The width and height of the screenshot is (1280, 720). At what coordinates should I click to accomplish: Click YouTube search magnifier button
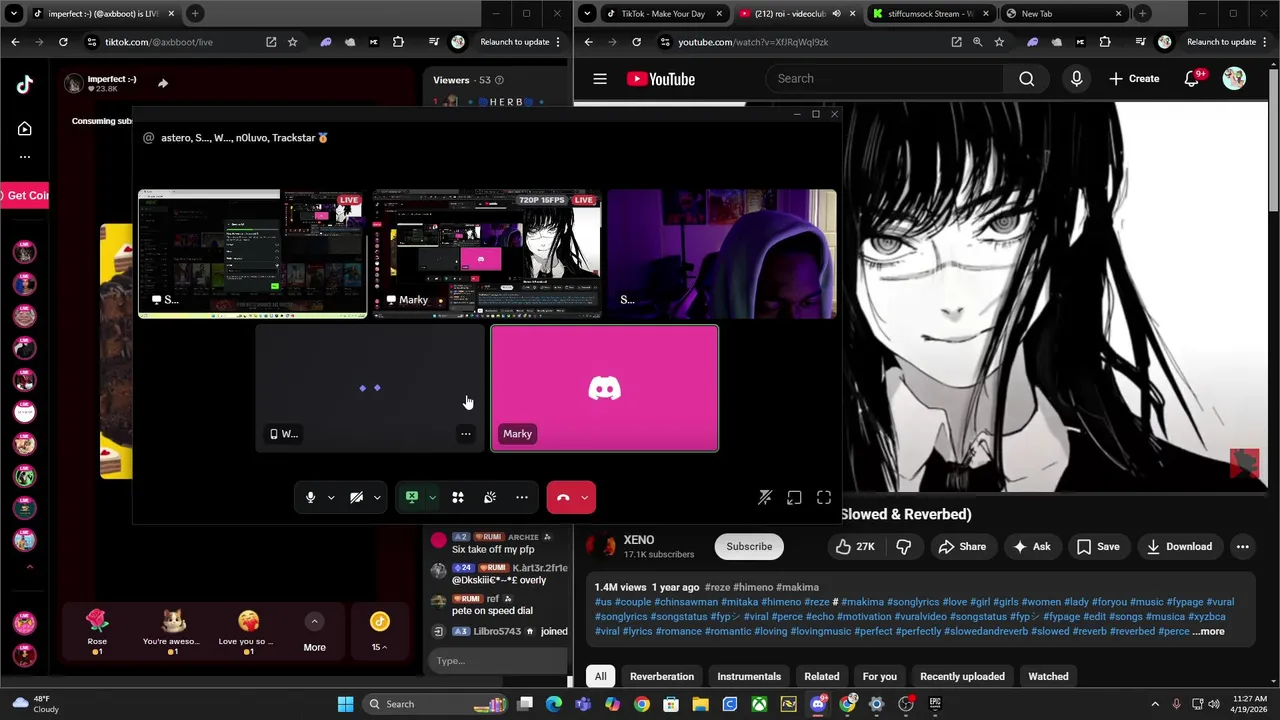[1027, 79]
